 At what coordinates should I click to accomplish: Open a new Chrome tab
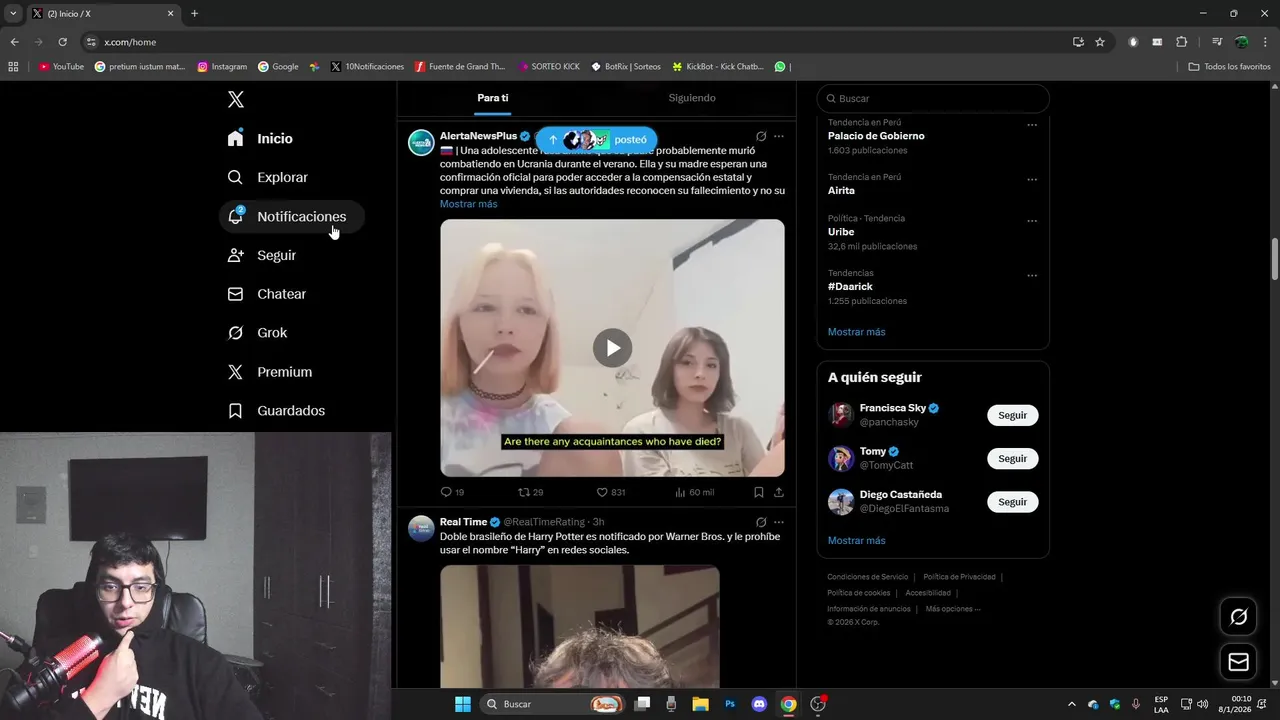point(194,14)
